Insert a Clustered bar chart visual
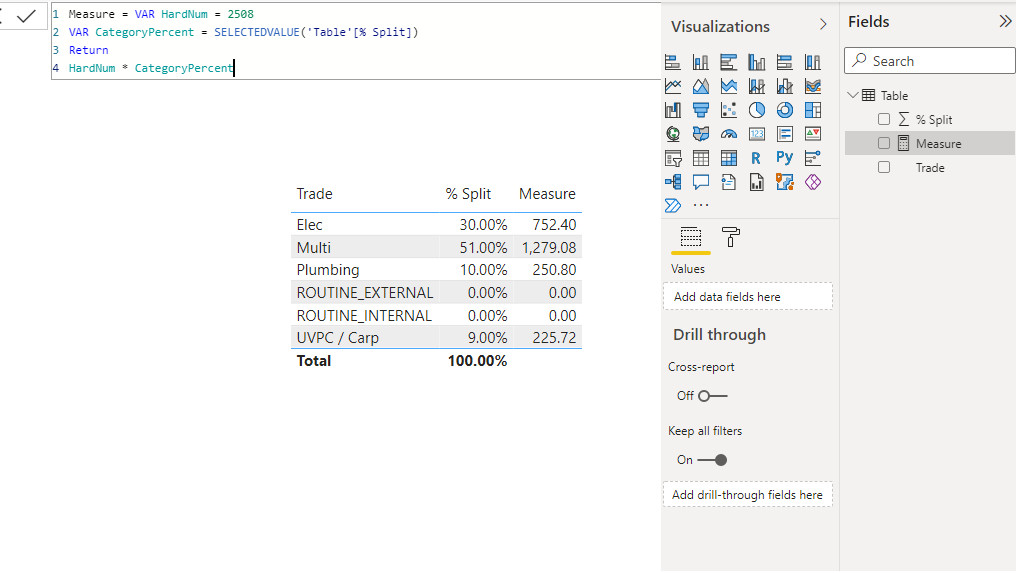1020x574 pixels. (x=729, y=62)
